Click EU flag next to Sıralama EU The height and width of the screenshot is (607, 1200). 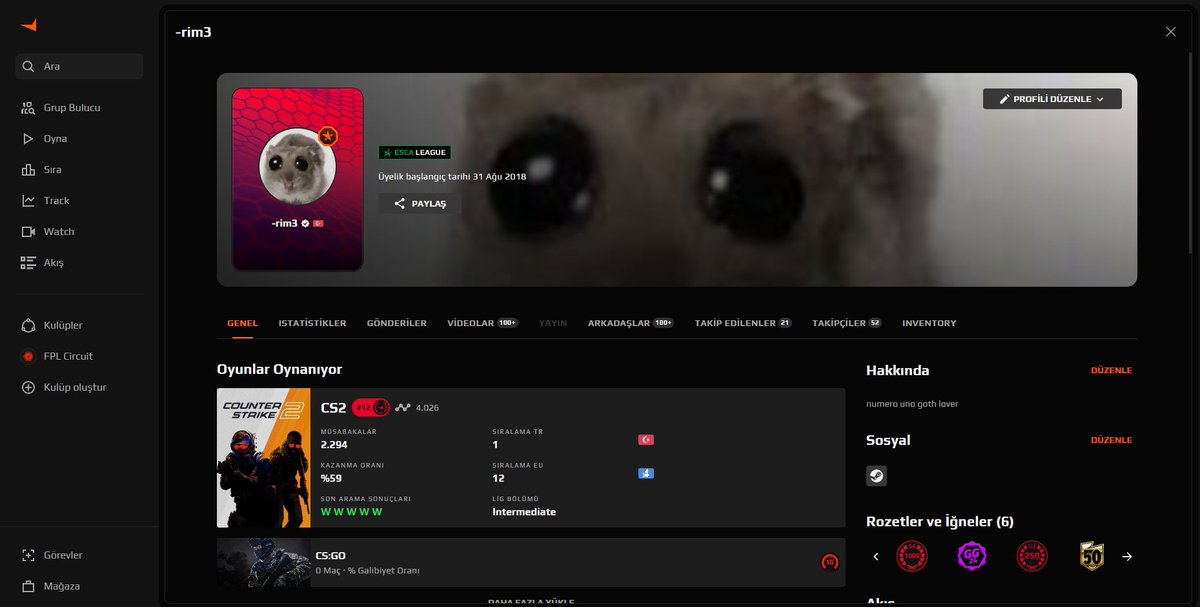[646, 473]
